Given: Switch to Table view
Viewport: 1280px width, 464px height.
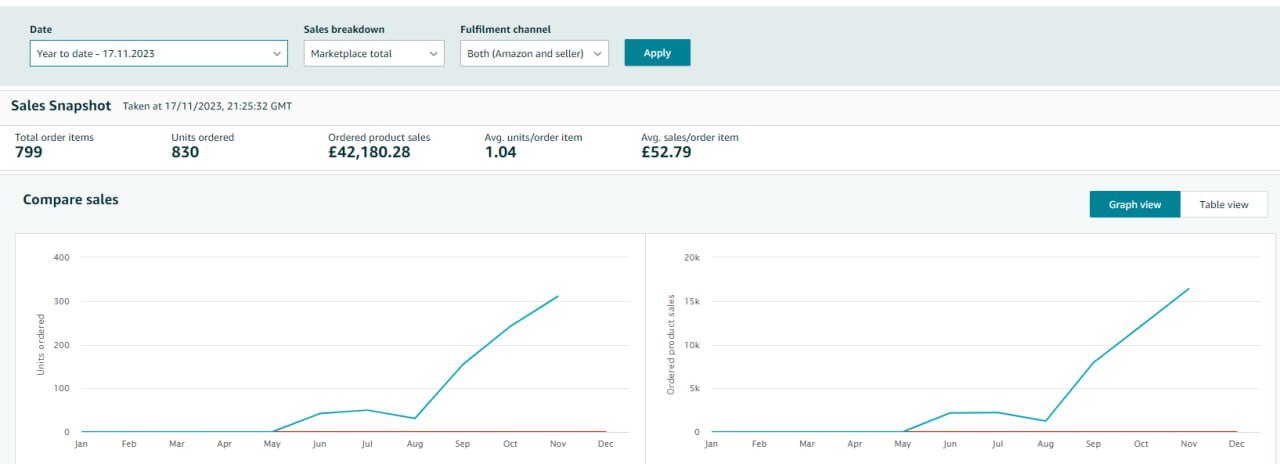Looking at the screenshot, I should (x=1224, y=204).
